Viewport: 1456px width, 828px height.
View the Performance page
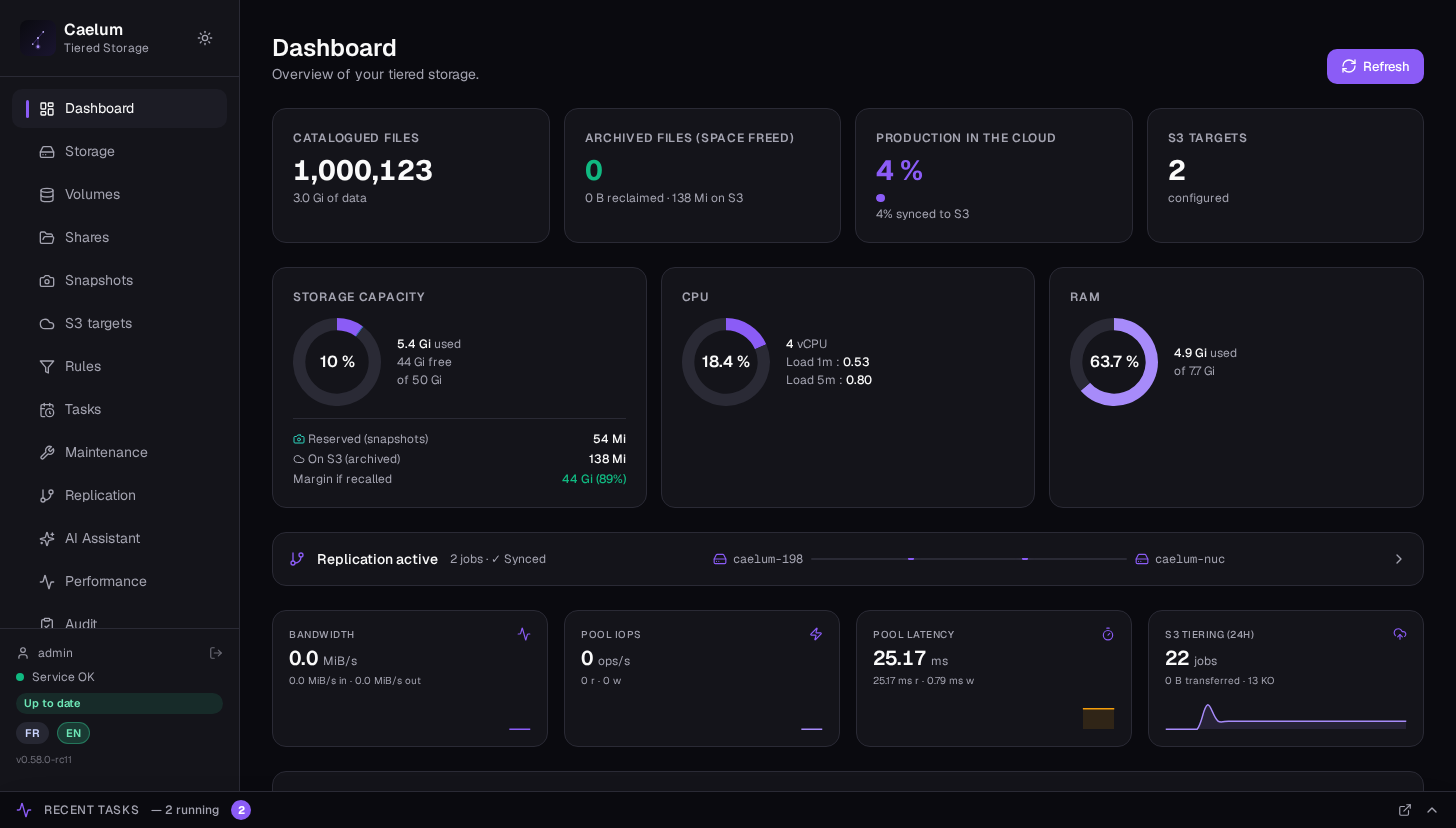coord(120,581)
